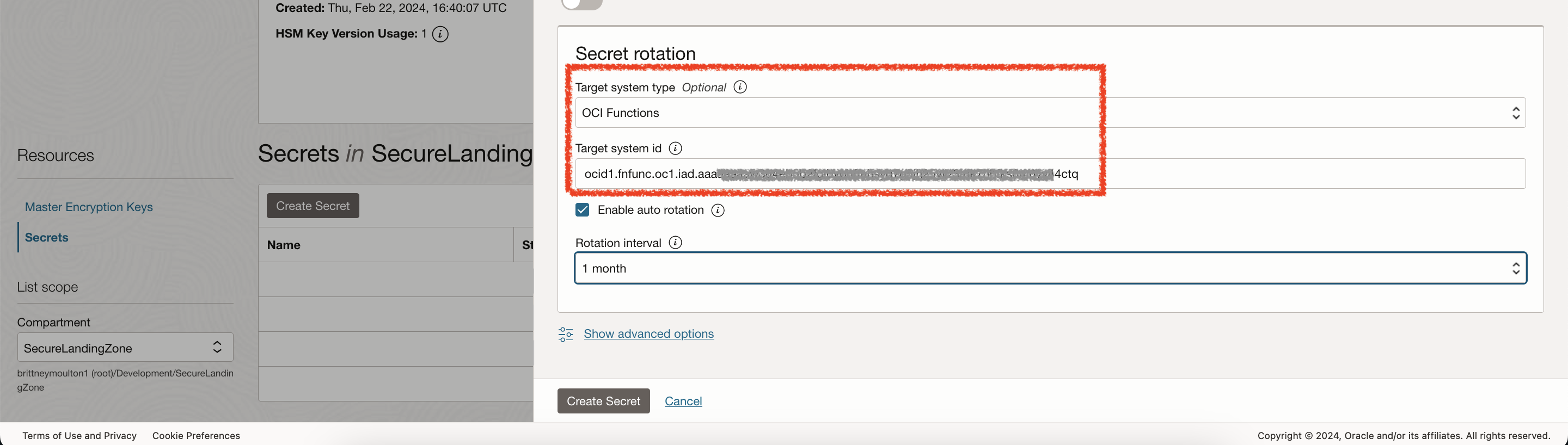
Task: Open the Target system type dropdown
Action: [x=1050, y=113]
